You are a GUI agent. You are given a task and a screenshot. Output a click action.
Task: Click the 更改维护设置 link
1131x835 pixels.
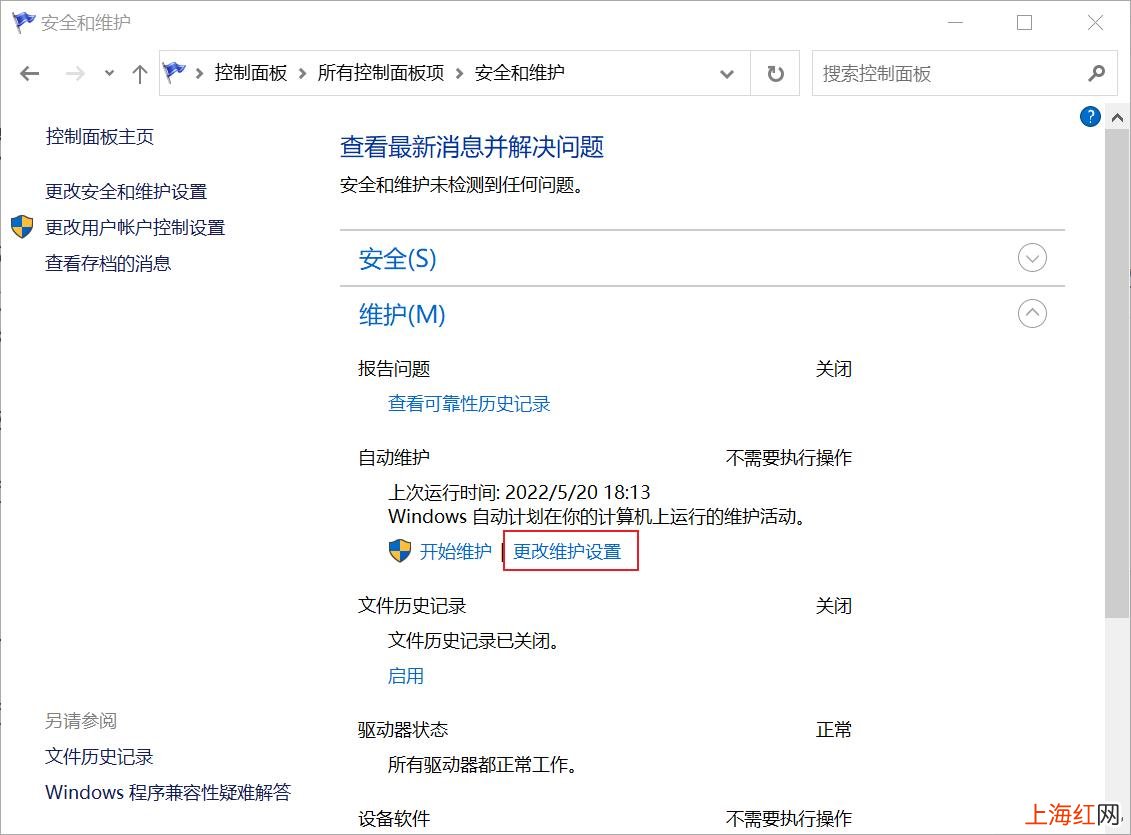(567, 552)
